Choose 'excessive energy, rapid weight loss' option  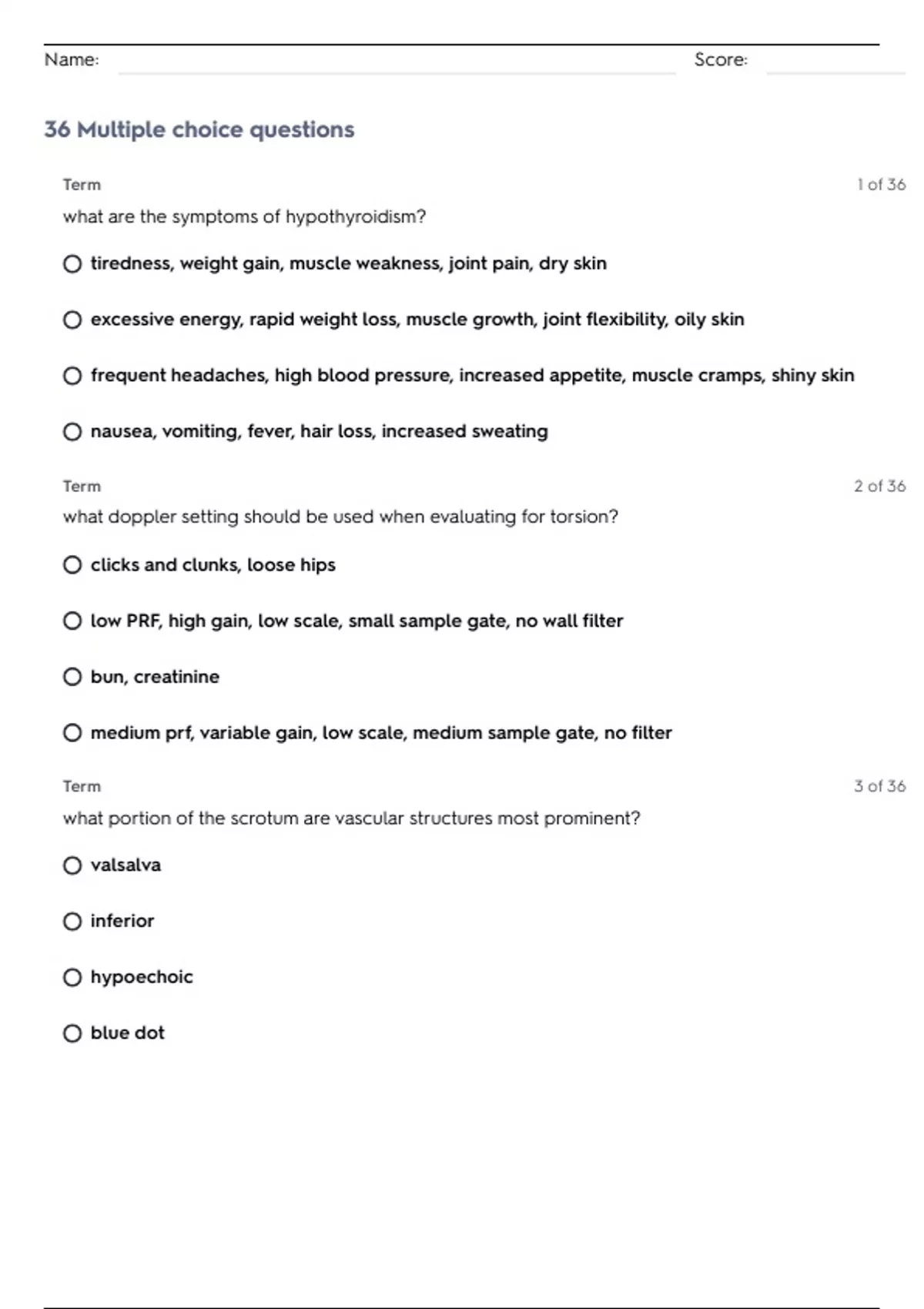point(72,320)
